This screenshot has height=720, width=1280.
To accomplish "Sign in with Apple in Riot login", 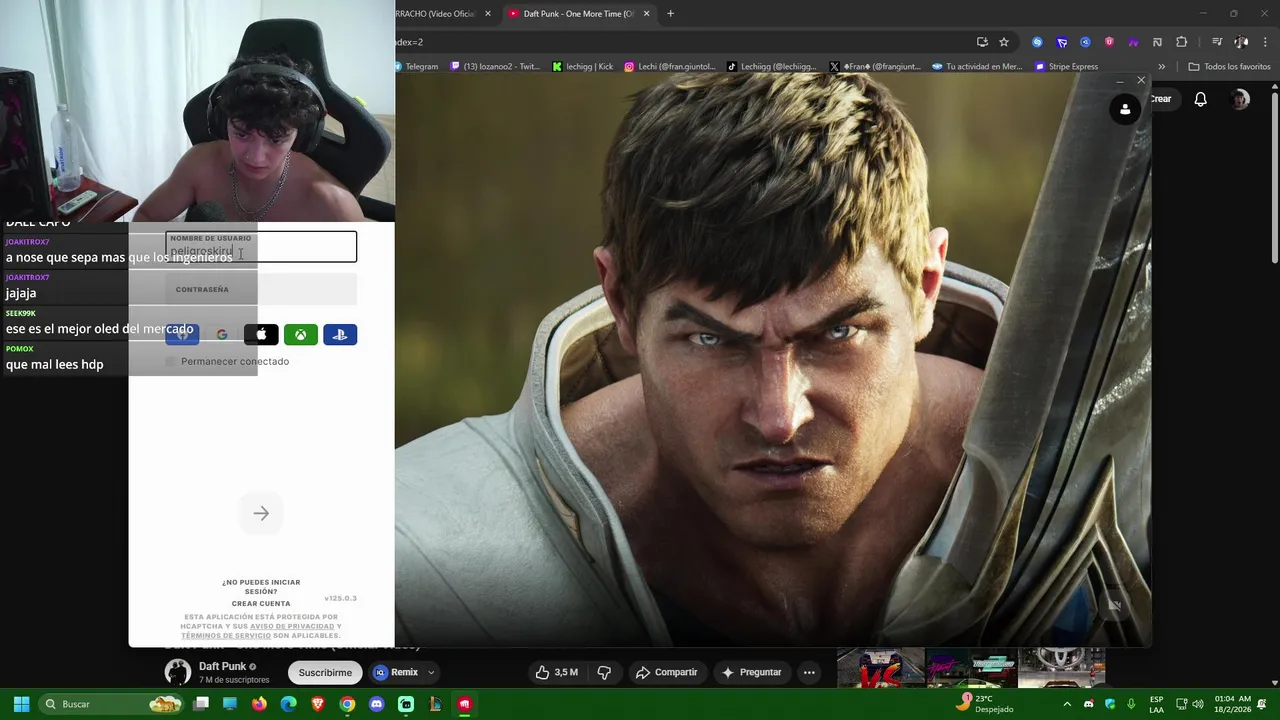I will [261, 335].
